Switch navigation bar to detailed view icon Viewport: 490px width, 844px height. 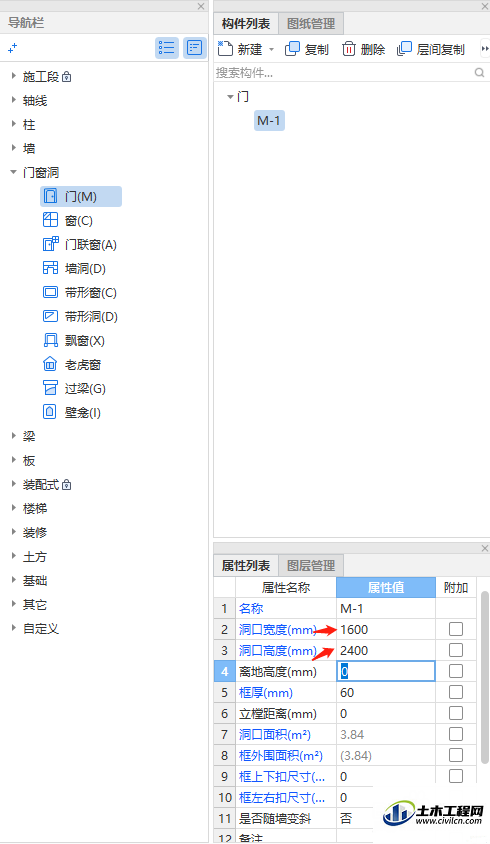194,48
